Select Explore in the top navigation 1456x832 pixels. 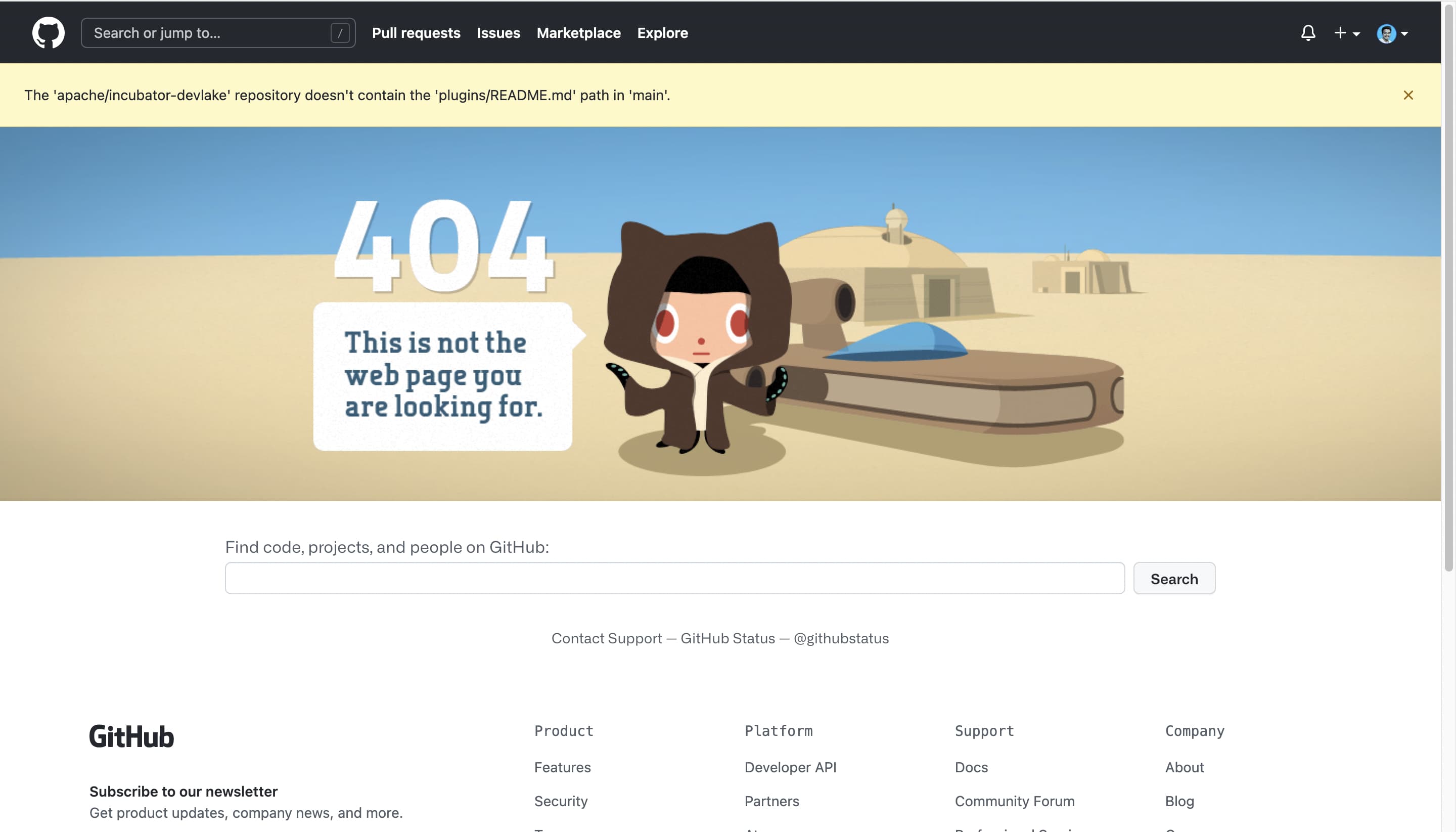coord(662,32)
